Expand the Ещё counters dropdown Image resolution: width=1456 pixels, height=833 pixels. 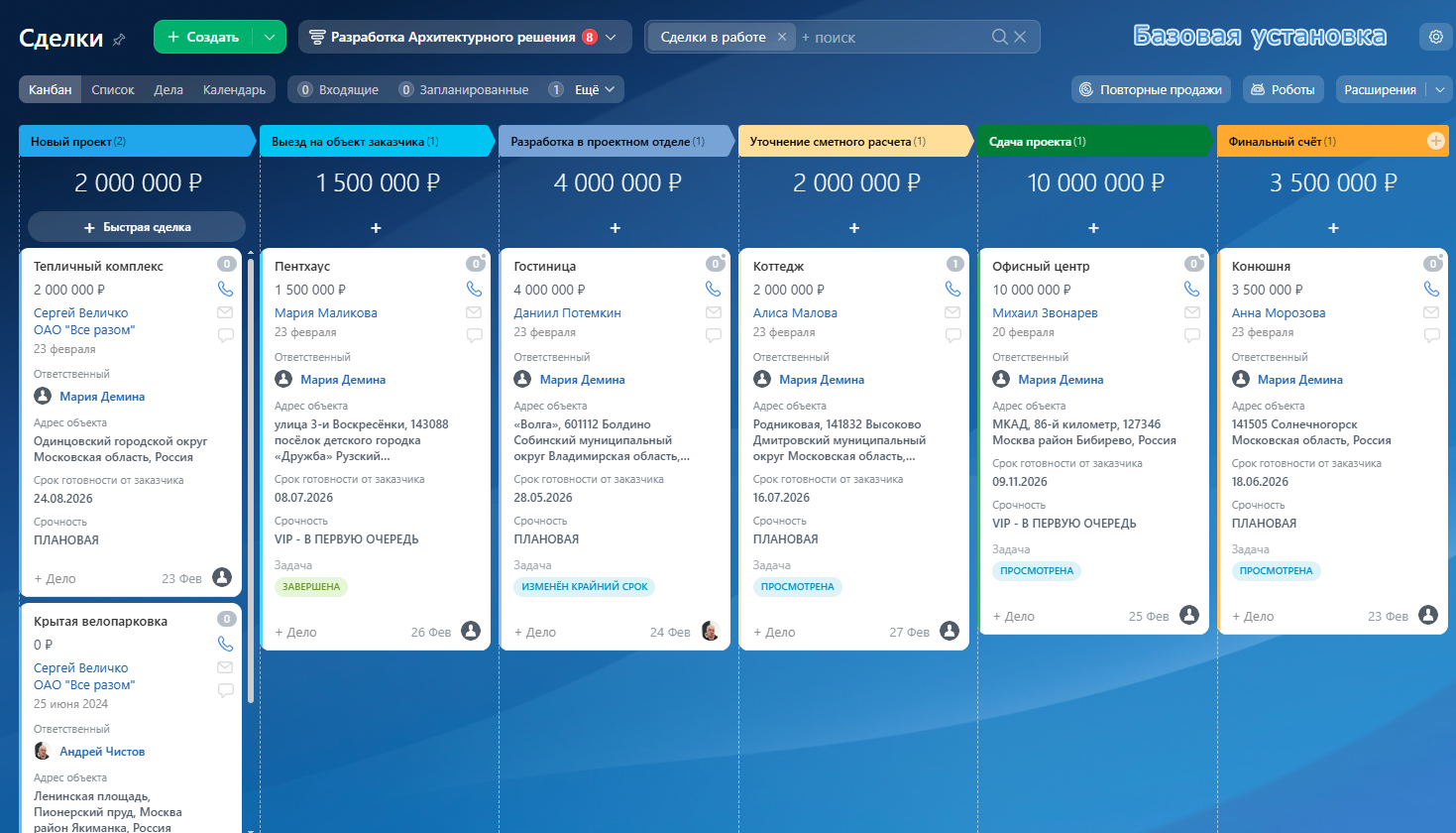click(595, 89)
